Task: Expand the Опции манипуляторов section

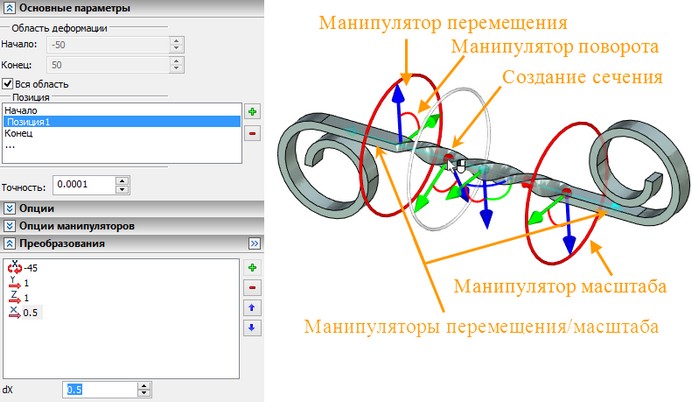Action: [x=9, y=226]
